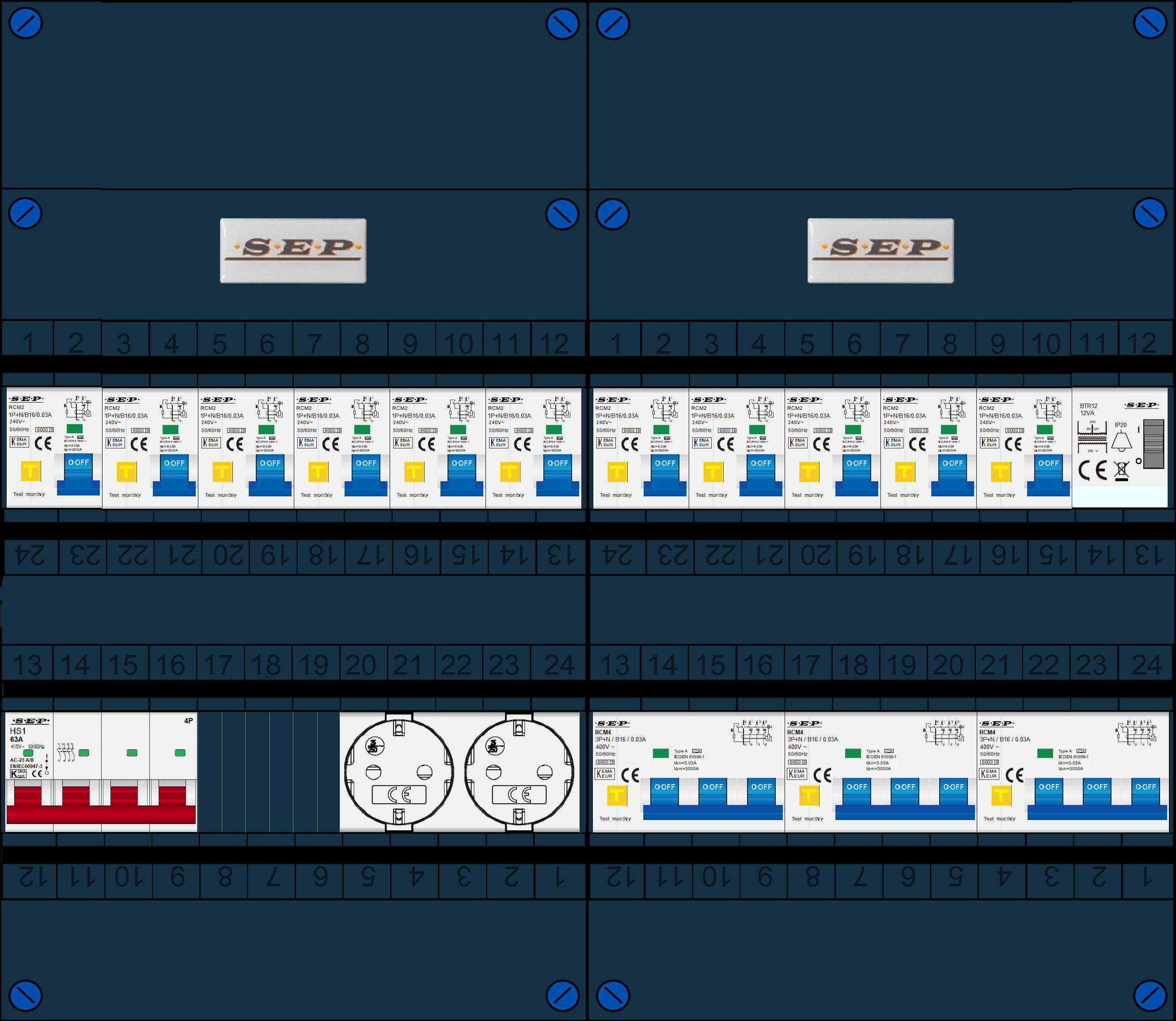The image size is (1176, 1021).
Task: Click the bottom-left blue screw of the left panel
Action: pyautogui.click(x=26, y=996)
